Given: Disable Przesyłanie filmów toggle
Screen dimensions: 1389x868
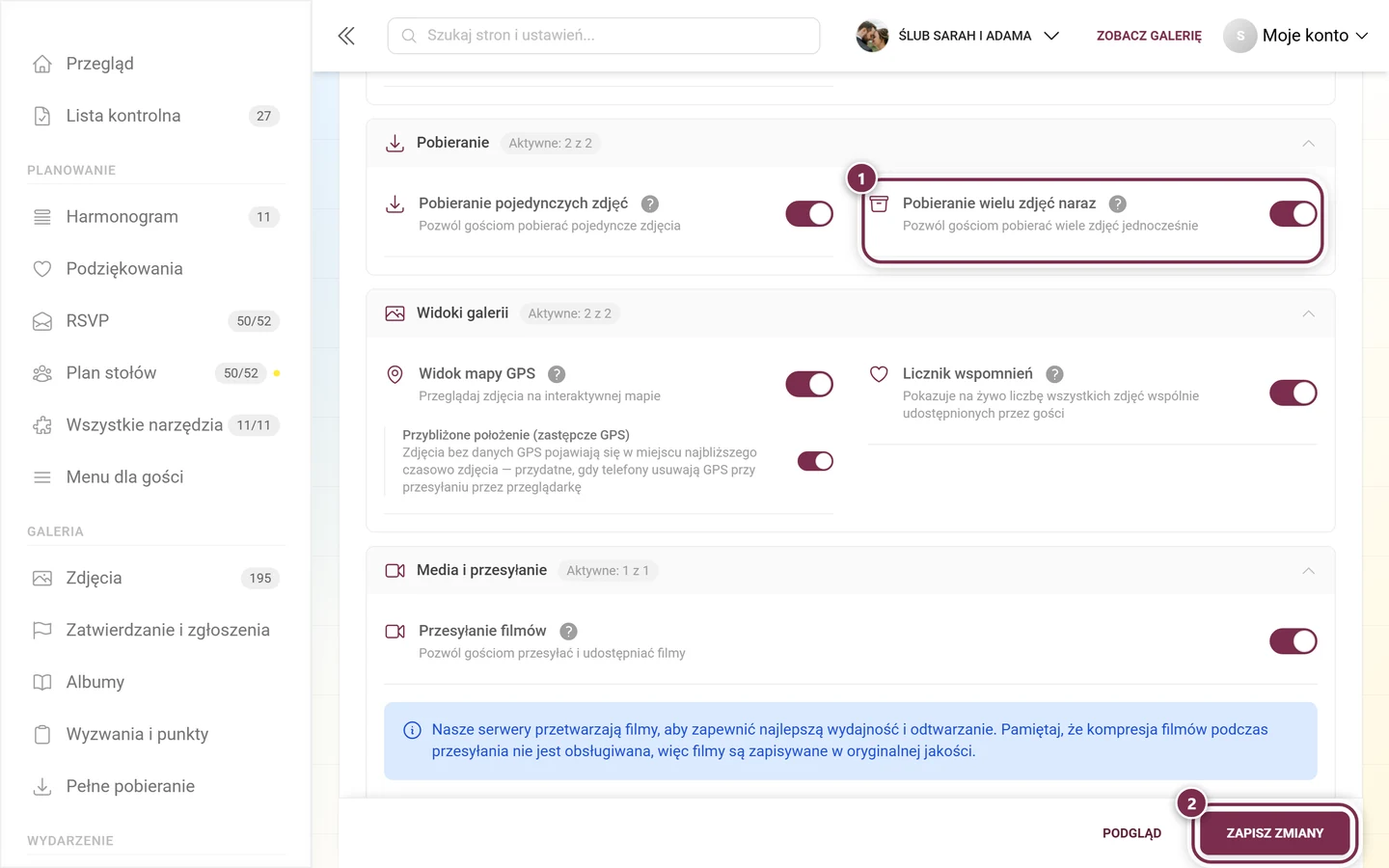Looking at the screenshot, I should coord(1294,641).
